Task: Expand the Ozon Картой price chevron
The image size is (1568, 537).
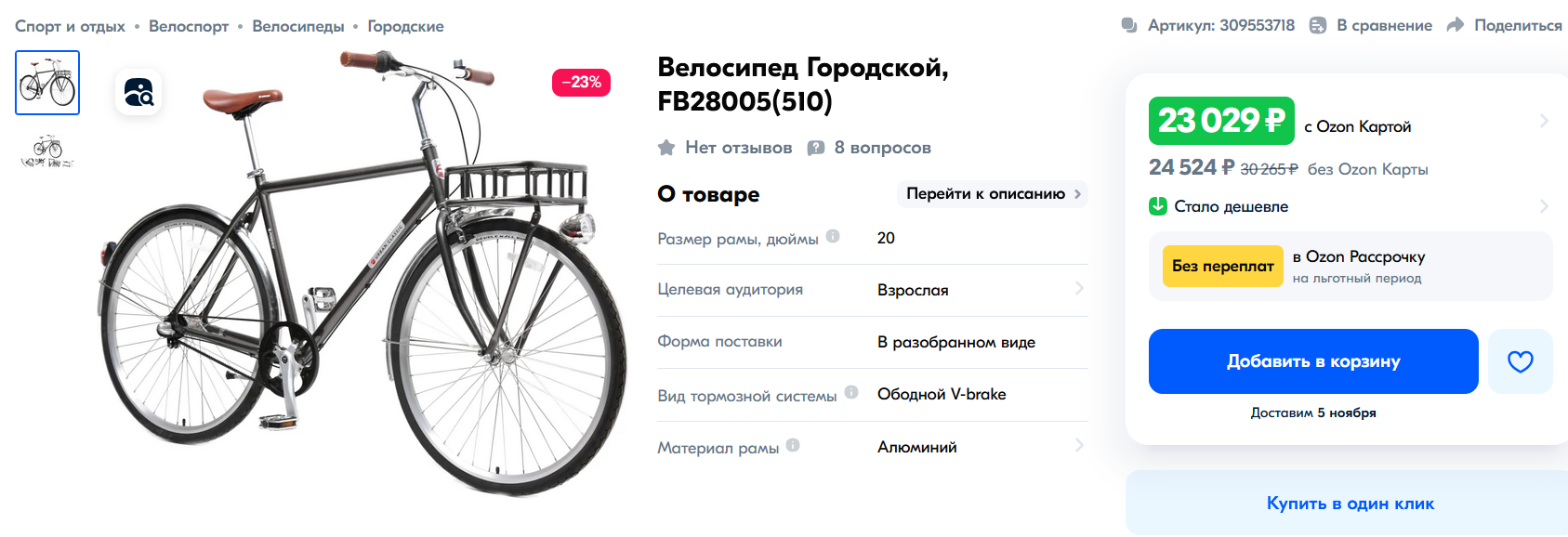Action: point(1543,121)
